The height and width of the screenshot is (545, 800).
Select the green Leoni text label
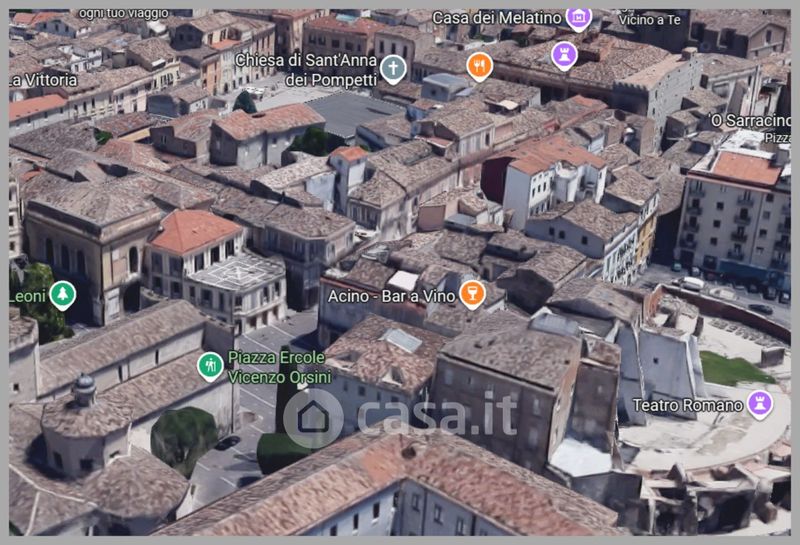26,296
